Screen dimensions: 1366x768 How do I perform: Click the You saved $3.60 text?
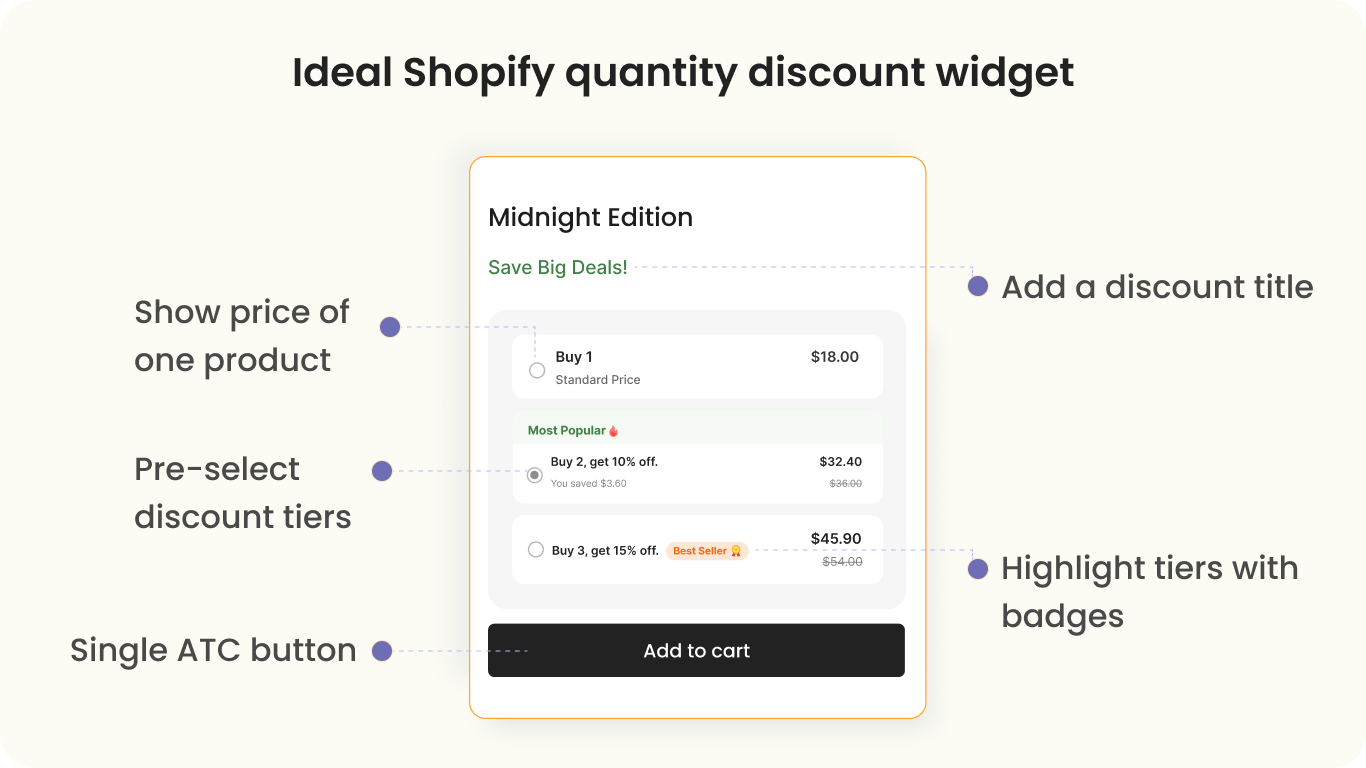pyautogui.click(x=589, y=484)
